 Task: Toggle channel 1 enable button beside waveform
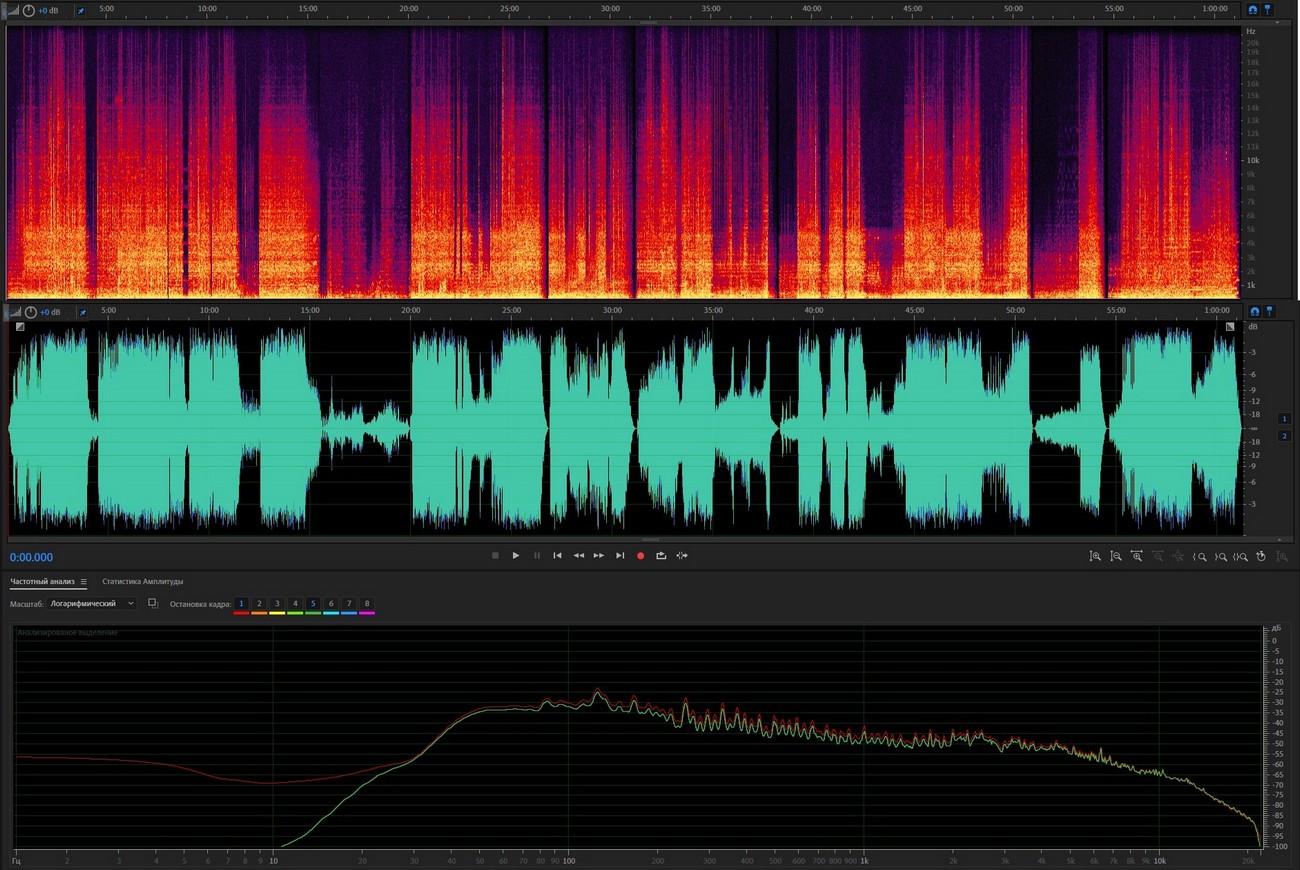[1285, 418]
